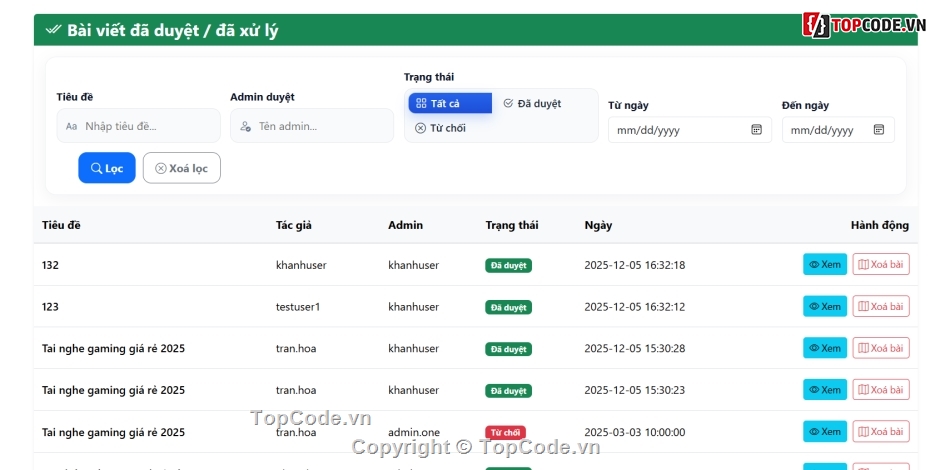Click the Đã duyệt badge in row 123

(508, 307)
